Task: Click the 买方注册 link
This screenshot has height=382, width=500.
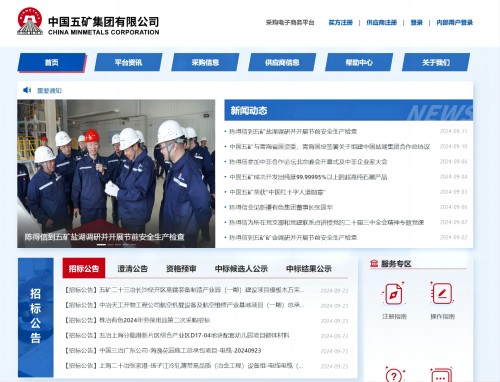Action: point(341,22)
